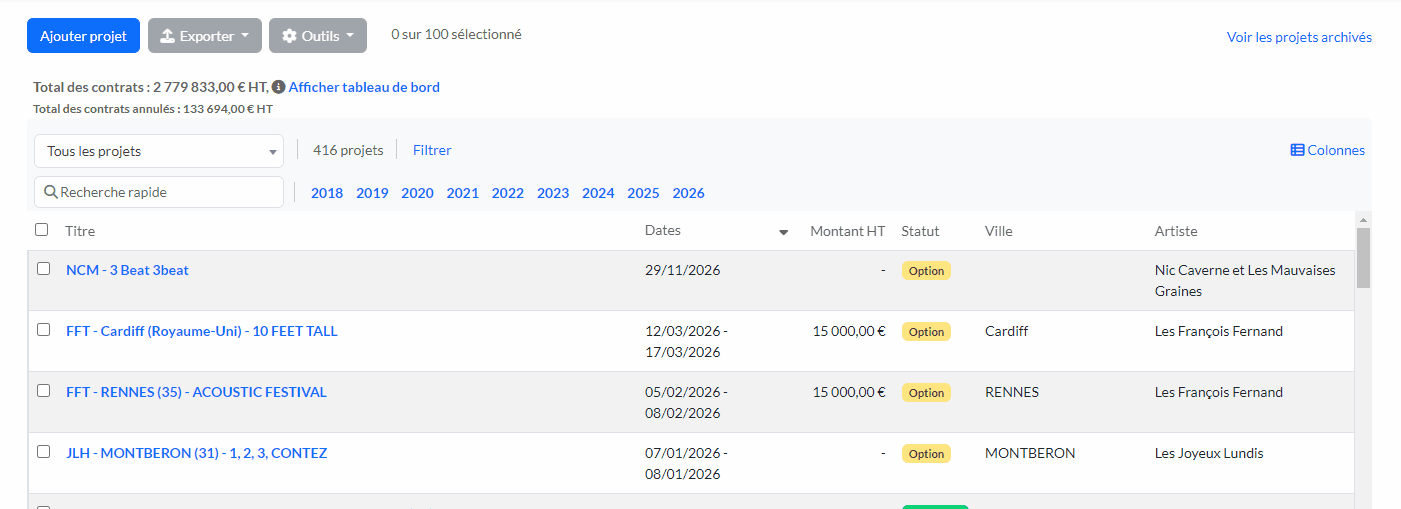Filter projects by year 2024

[x=598, y=193]
